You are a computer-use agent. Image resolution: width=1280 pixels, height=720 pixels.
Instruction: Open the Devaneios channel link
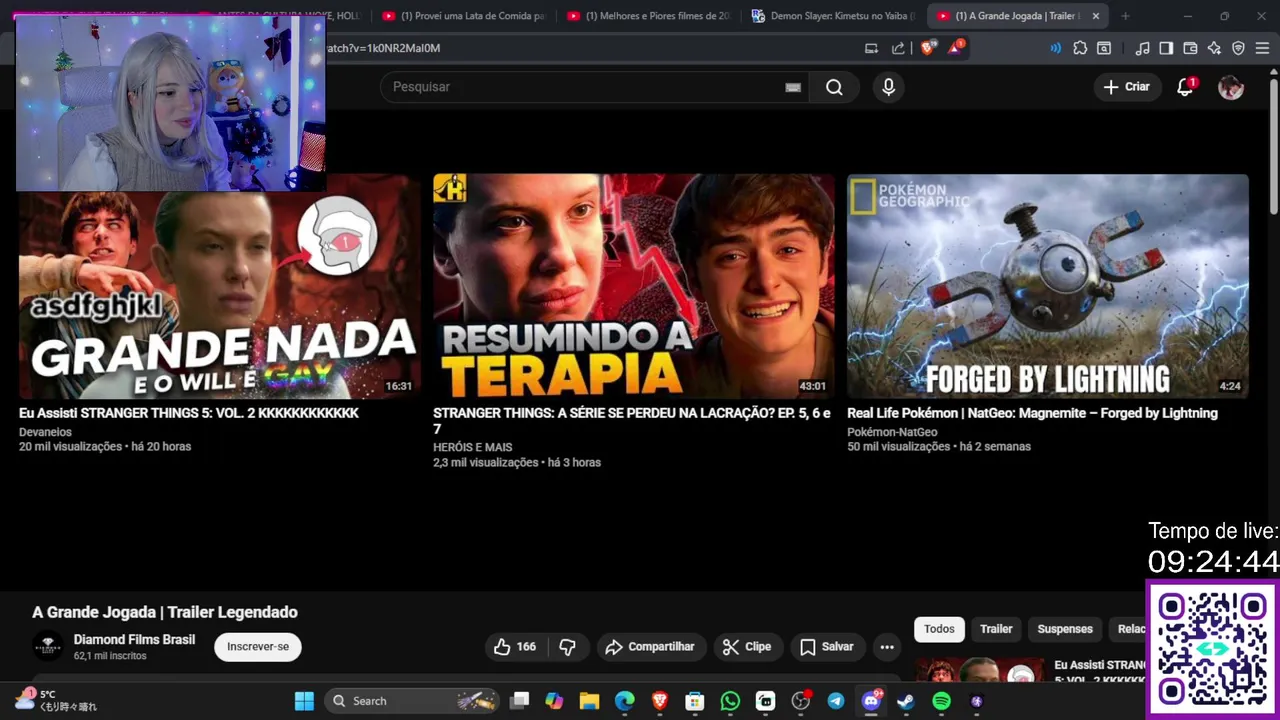tap(45, 432)
